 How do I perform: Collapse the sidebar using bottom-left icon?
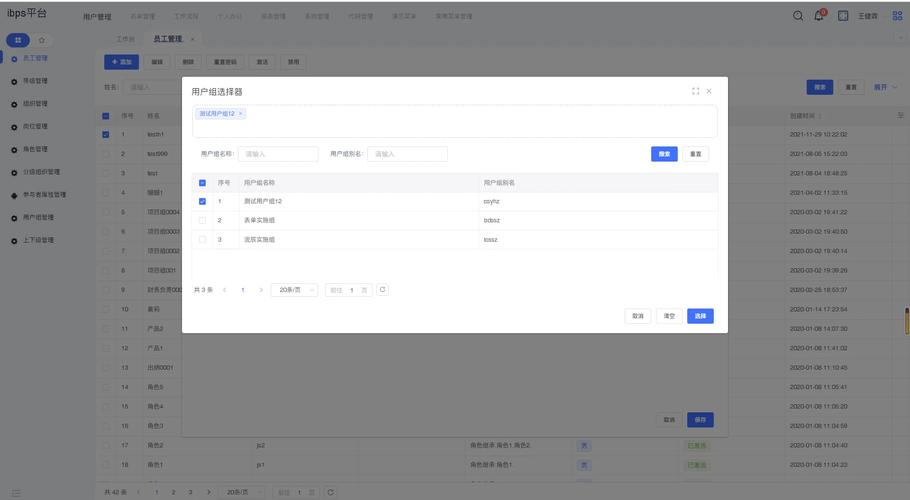(x=16, y=492)
